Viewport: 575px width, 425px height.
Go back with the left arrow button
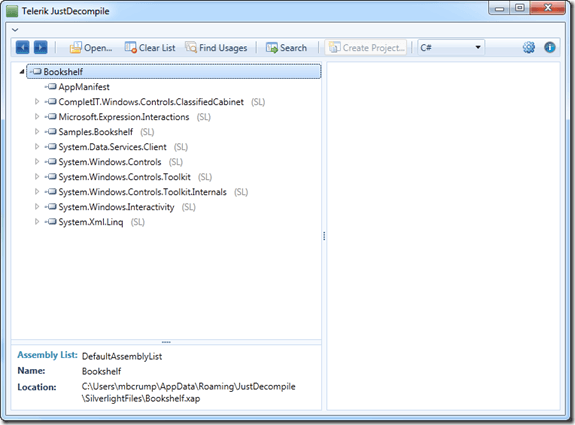click(x=22, y=48)
